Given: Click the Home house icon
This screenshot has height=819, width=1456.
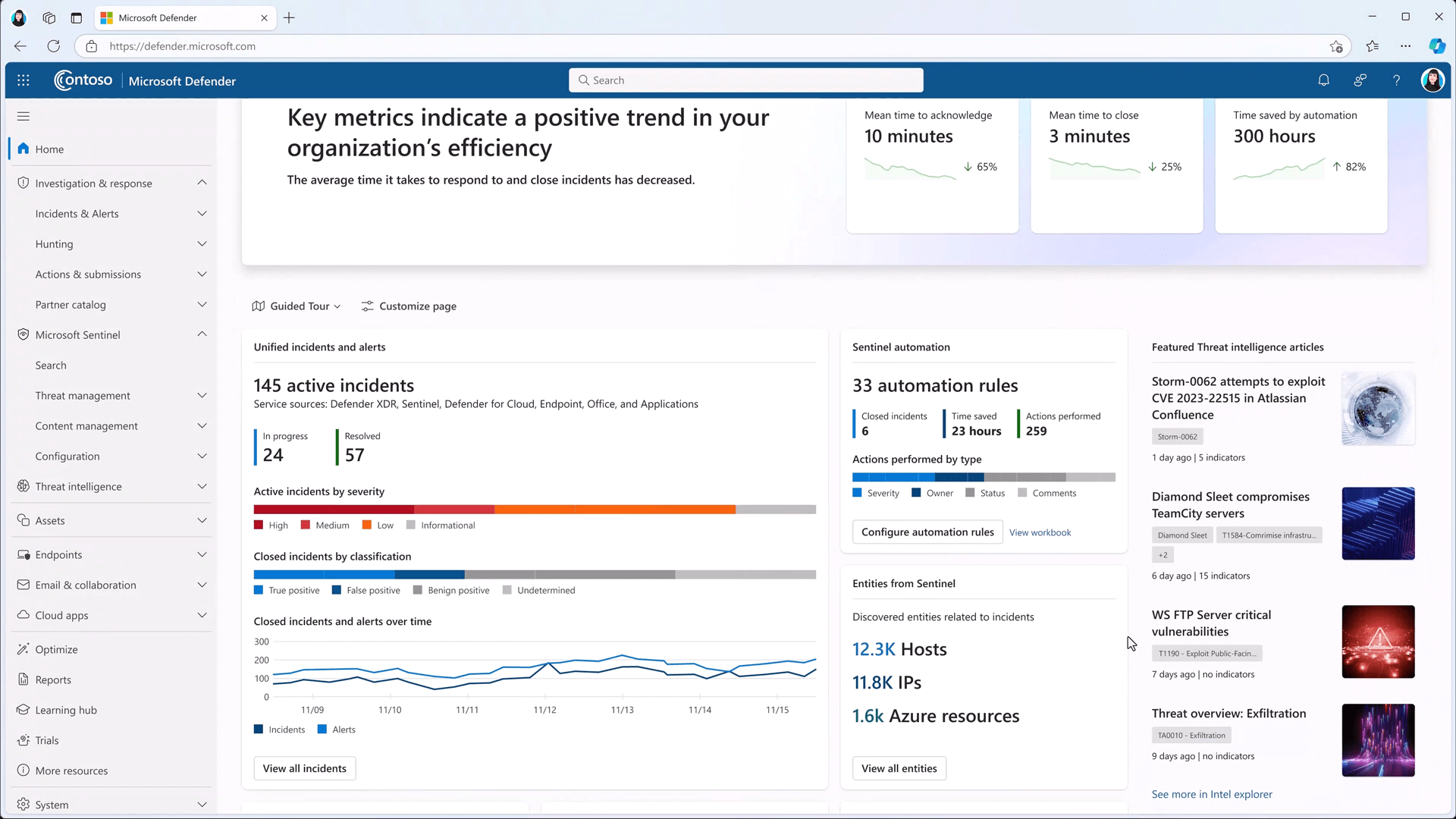Looking at the screenshot, I should click(24, 149).
